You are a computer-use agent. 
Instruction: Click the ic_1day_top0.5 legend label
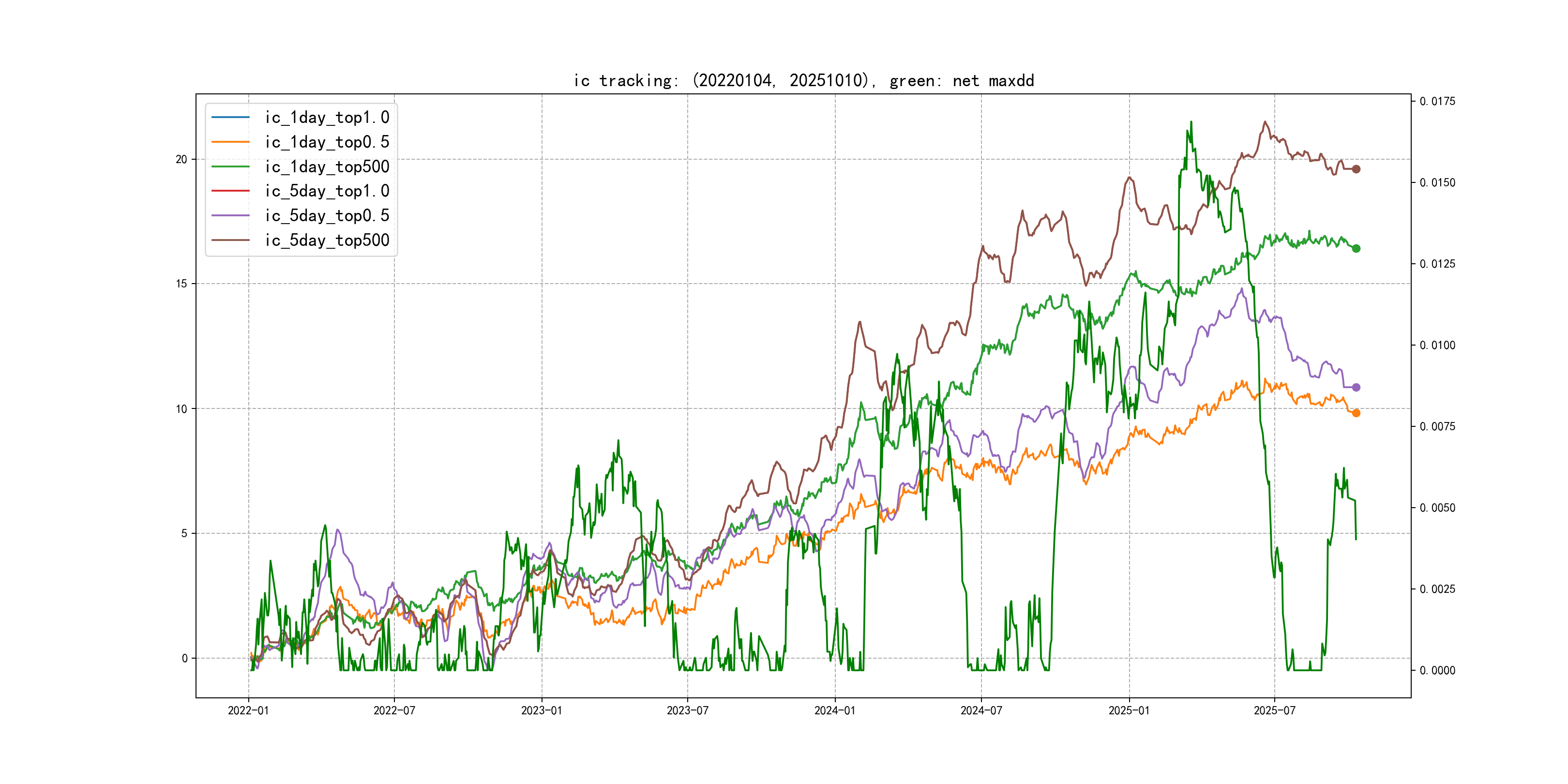point(327,142)
